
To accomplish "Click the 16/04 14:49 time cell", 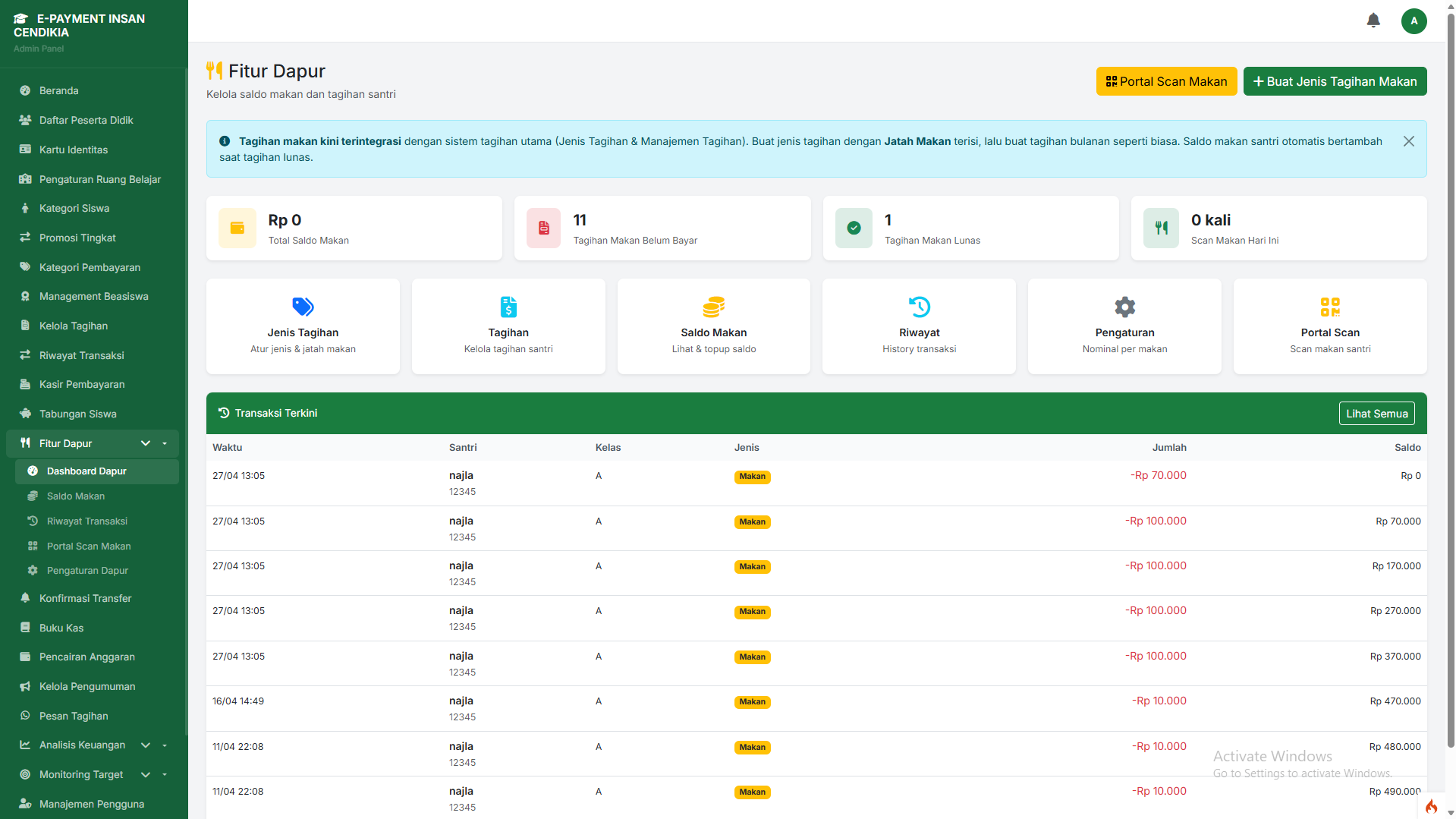I will tap(238, 701).
